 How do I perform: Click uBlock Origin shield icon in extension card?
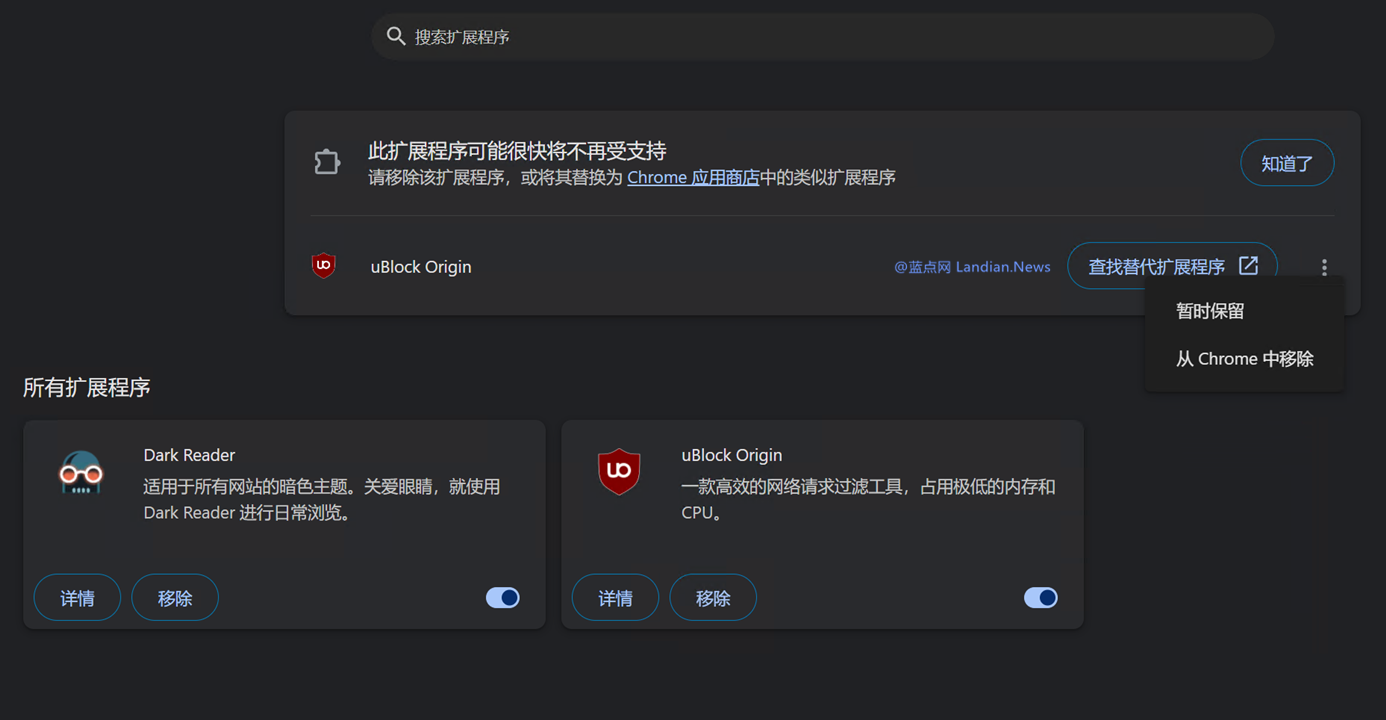(619, 471)
